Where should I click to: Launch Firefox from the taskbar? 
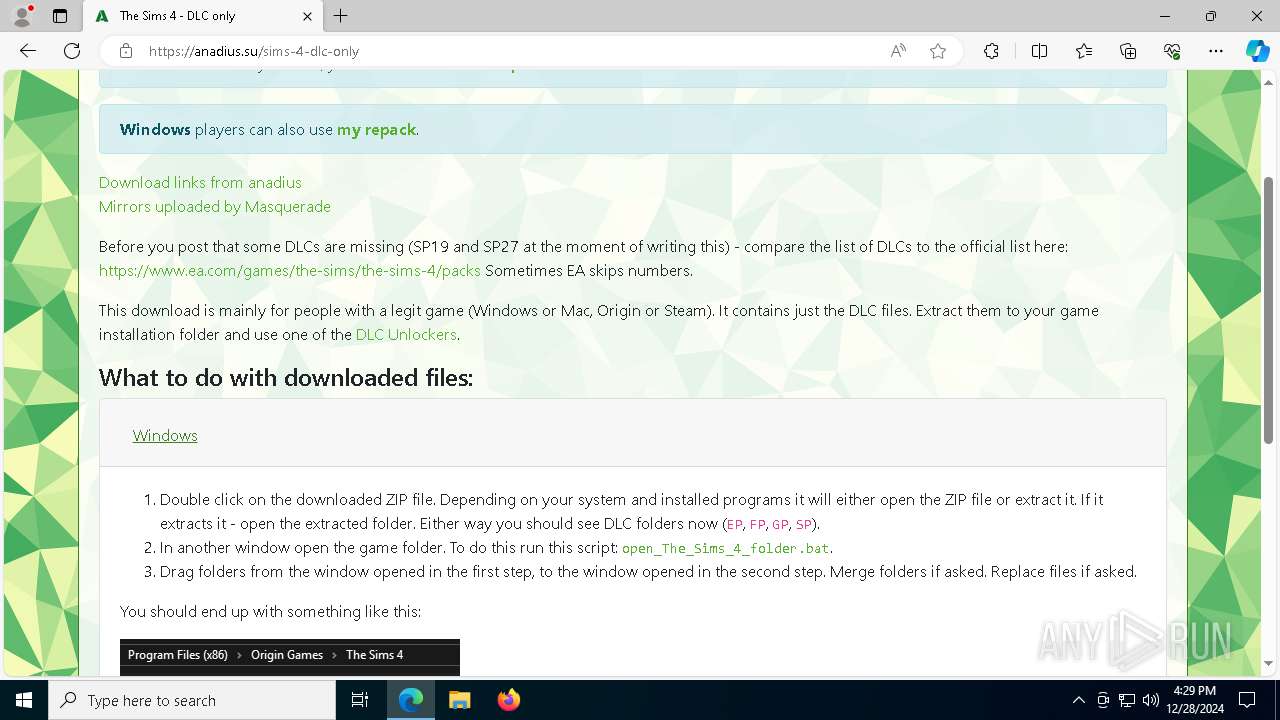click(x=508, y=700)
